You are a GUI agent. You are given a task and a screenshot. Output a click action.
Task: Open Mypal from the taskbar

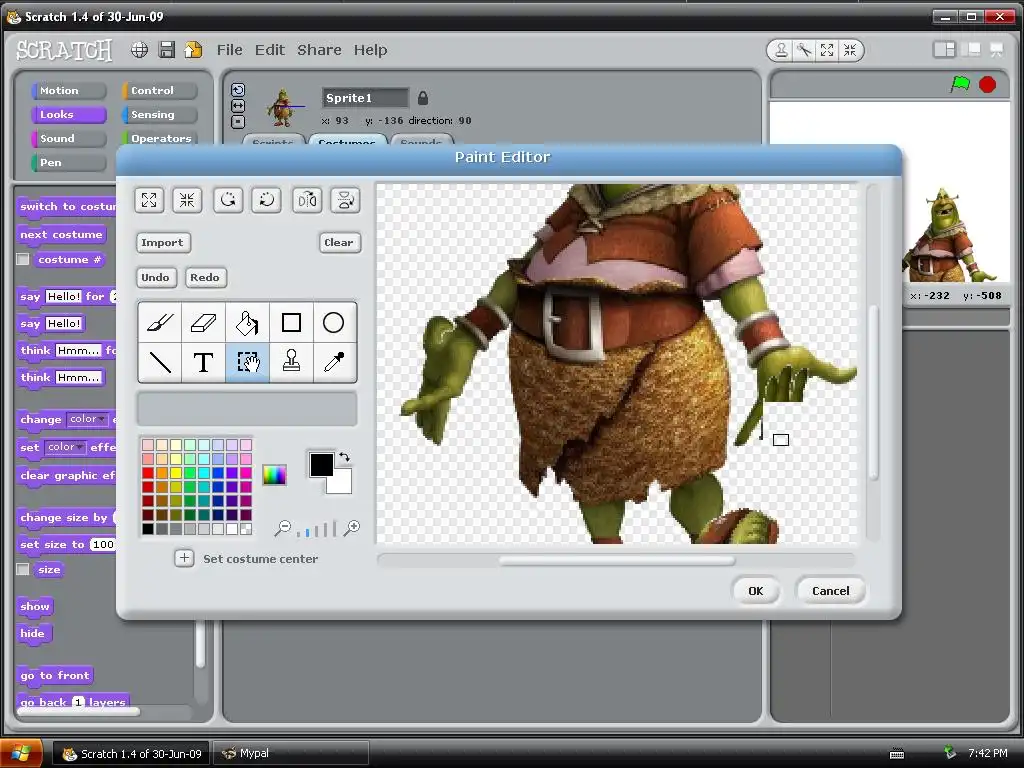(291, 754)
